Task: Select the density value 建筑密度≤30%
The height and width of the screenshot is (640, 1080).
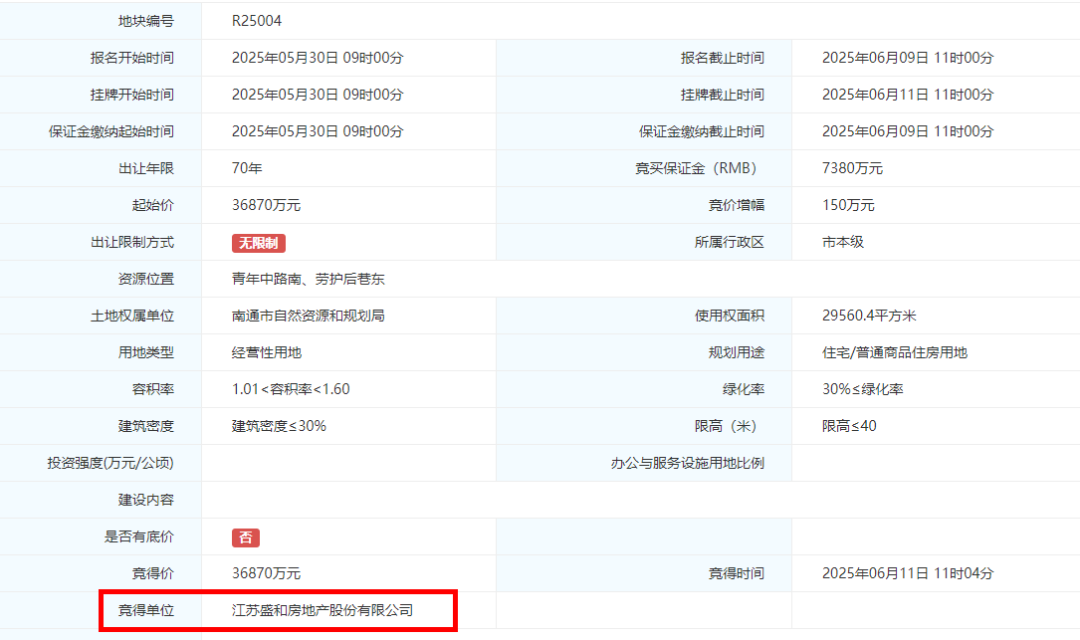Action: point(279,426)
